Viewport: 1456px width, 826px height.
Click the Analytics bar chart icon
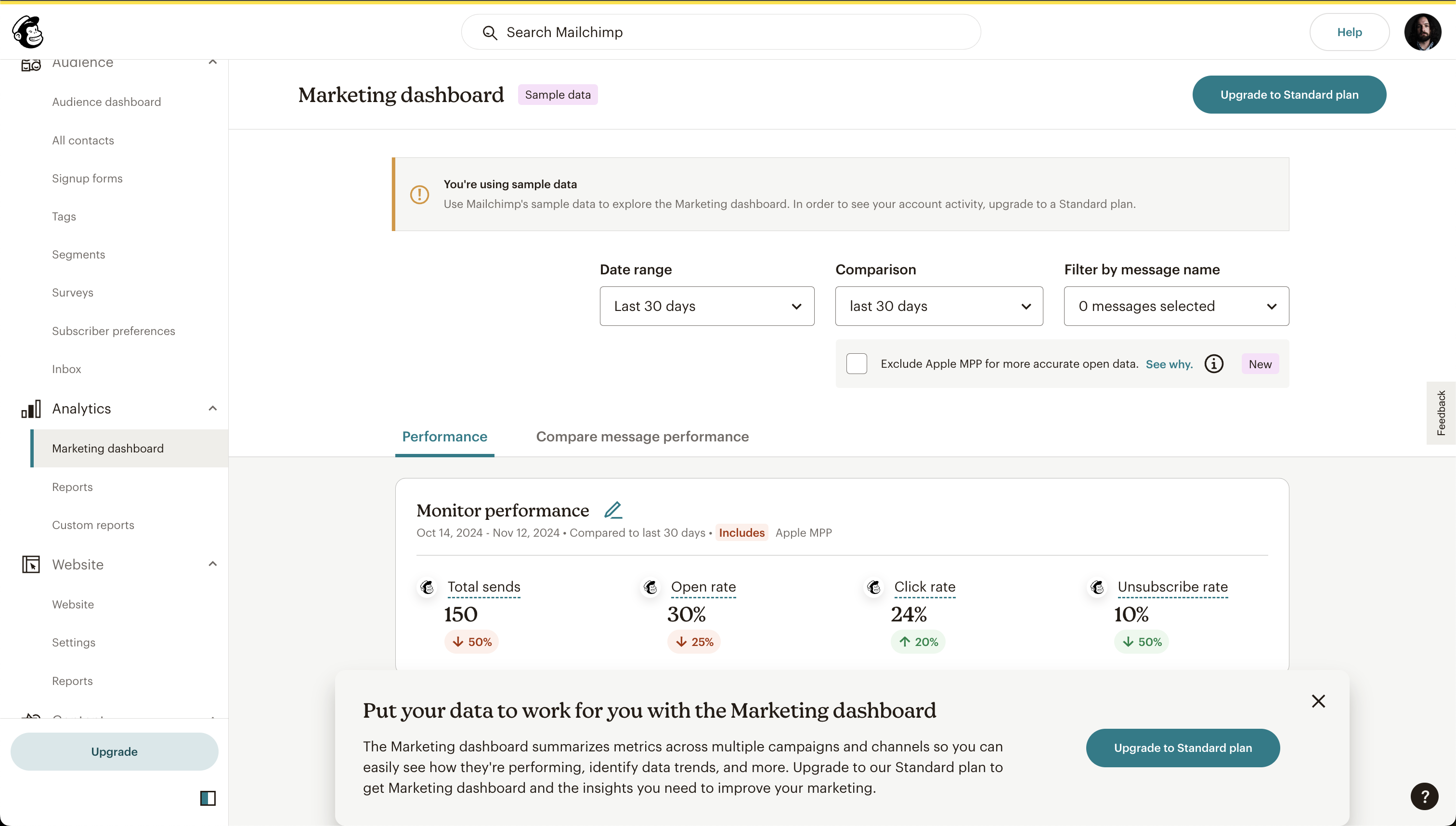point(31,409)
